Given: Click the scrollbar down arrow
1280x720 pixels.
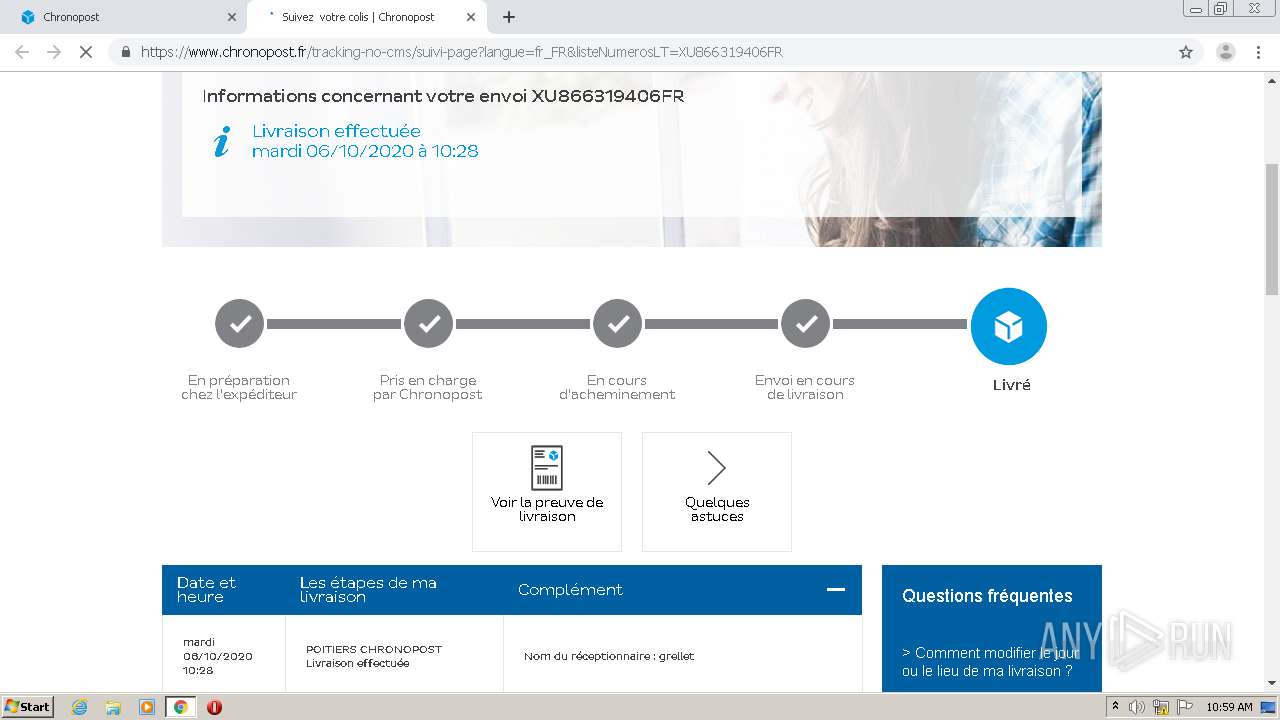Looking at the screenshot, I should [1272, 683].
